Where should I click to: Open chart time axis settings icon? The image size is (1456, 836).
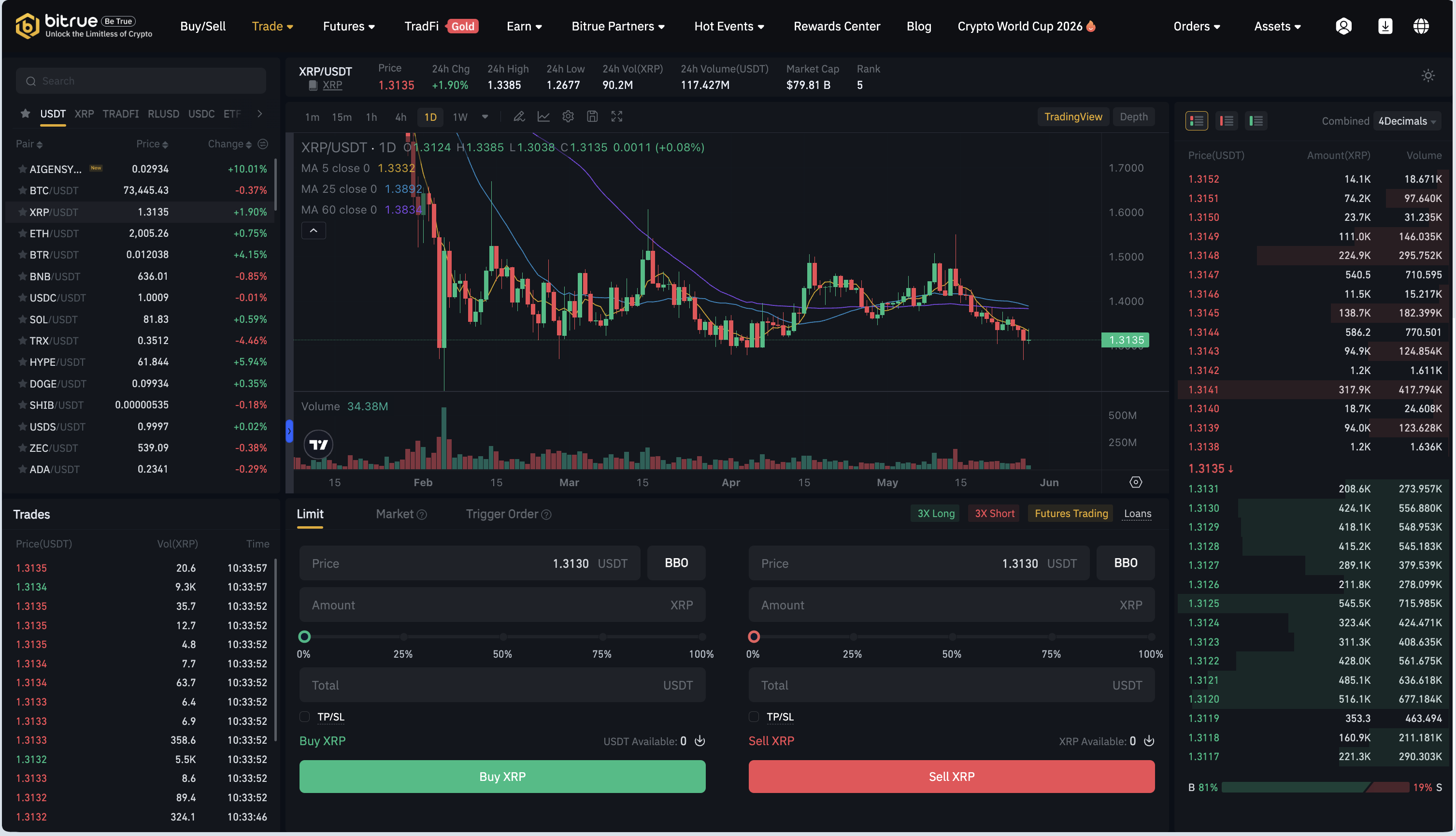tap(1135, 482)
